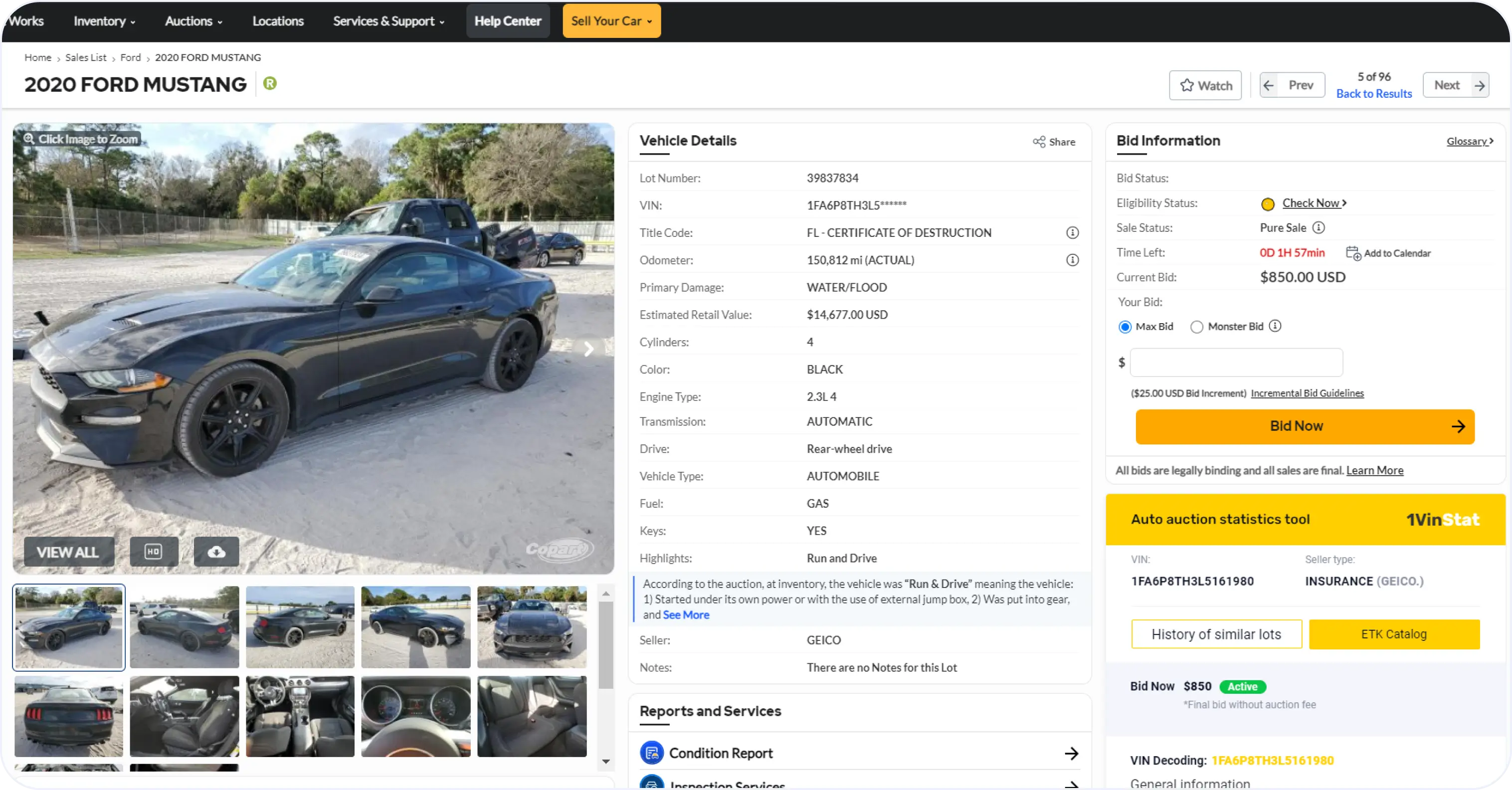Open the Help Center menu item
The image size is (1512, 790).
(507, 21)
